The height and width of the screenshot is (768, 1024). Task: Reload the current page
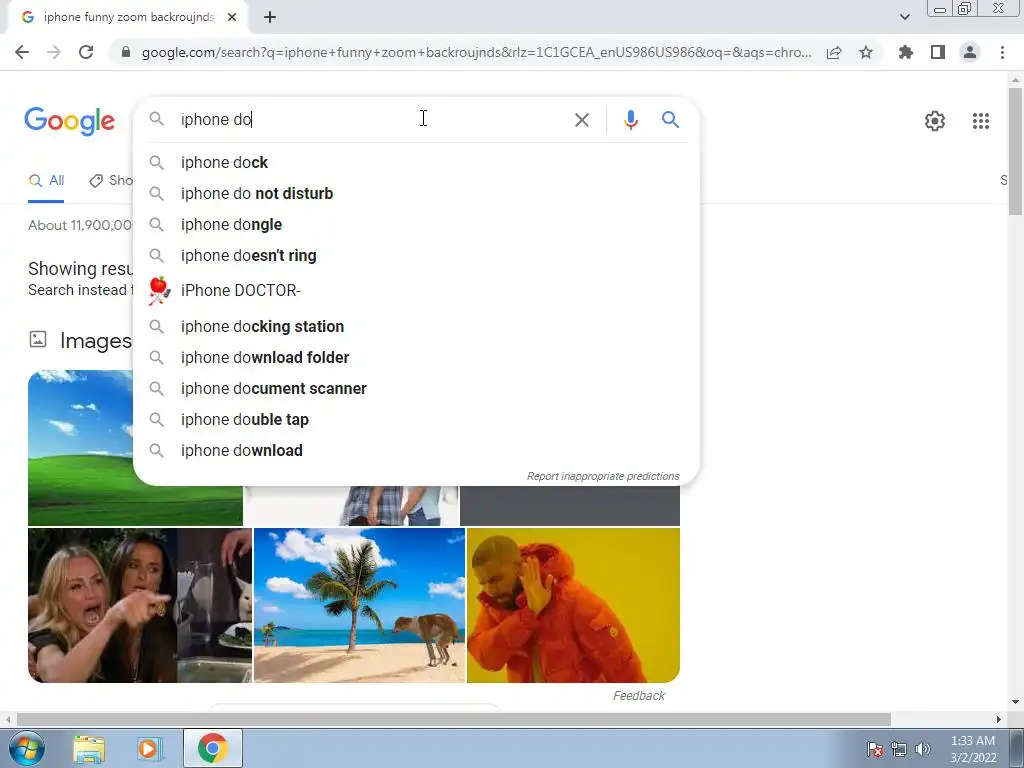tap(86, 52)
